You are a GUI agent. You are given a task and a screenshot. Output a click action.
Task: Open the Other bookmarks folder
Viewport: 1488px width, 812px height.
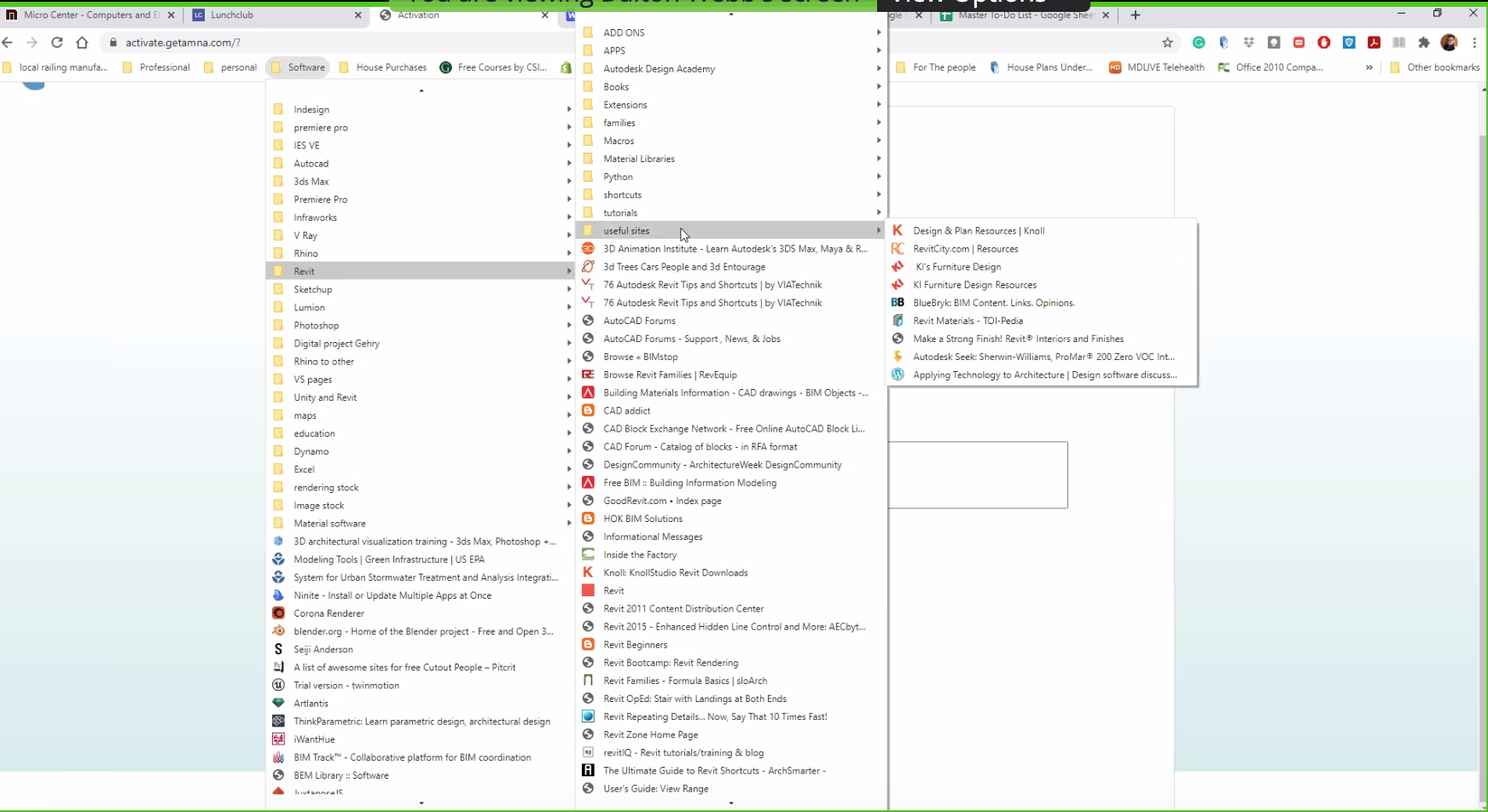pyautogui.click(x=1435, y=67)
